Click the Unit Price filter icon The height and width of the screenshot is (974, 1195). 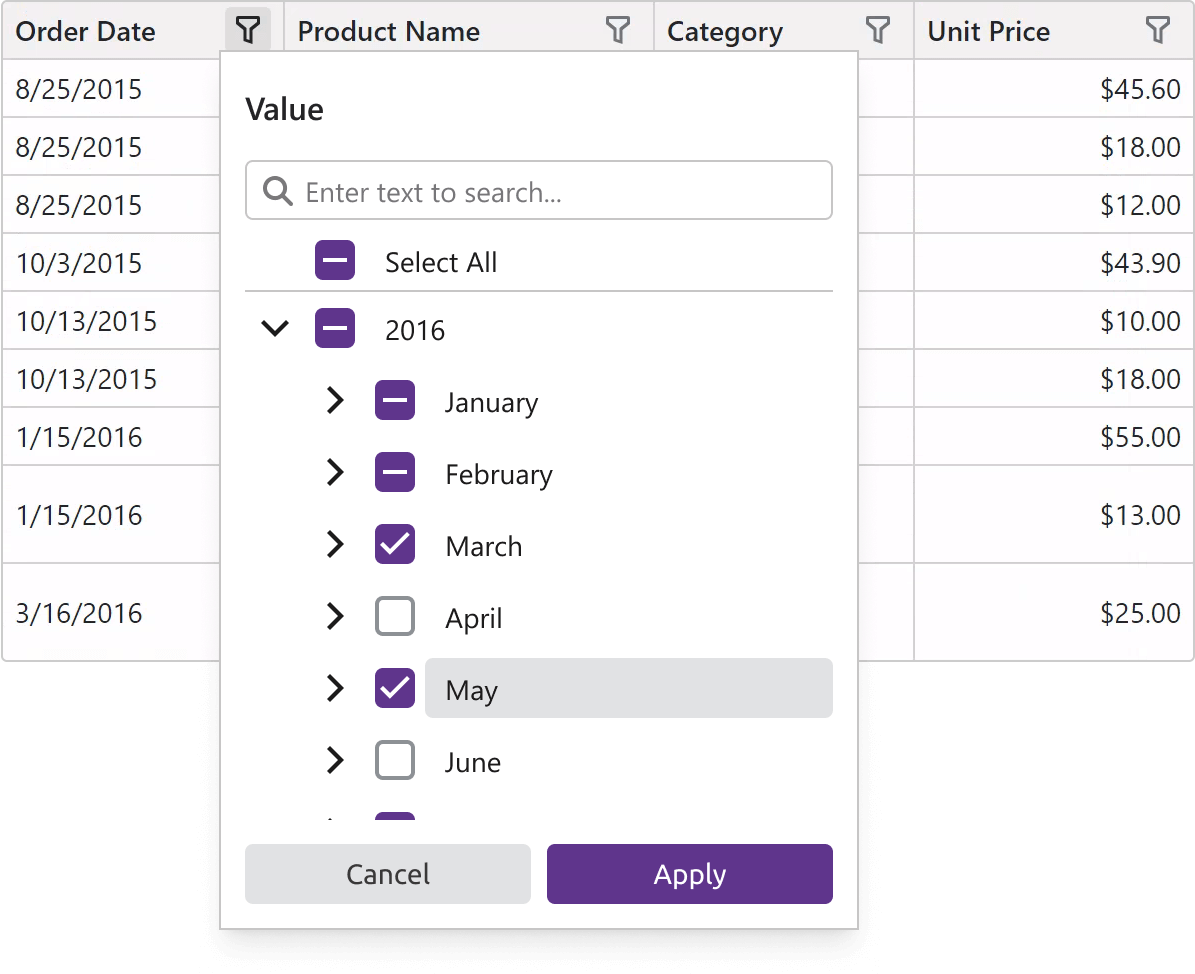[1158, 30]
